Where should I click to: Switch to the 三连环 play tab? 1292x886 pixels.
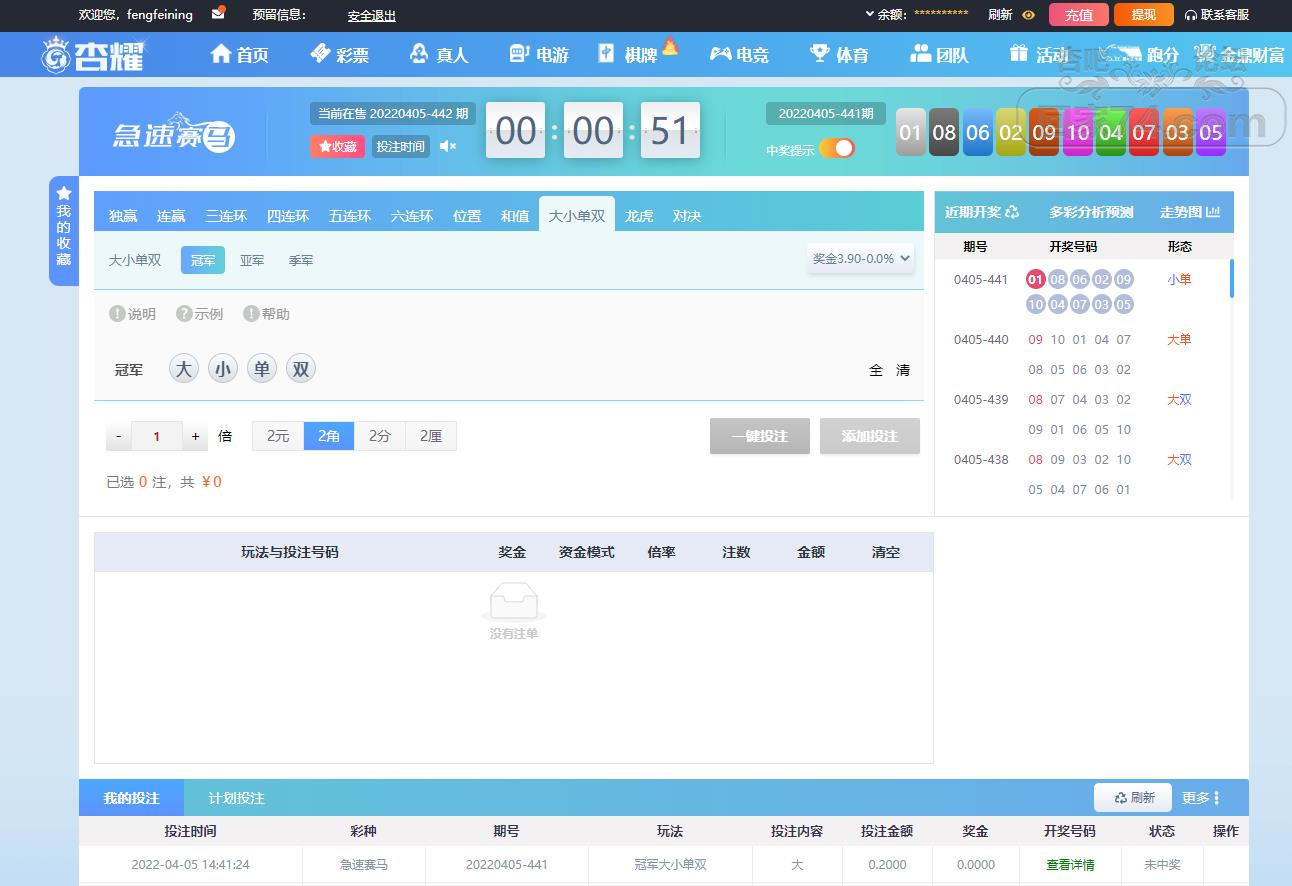(x=226, y=216)
